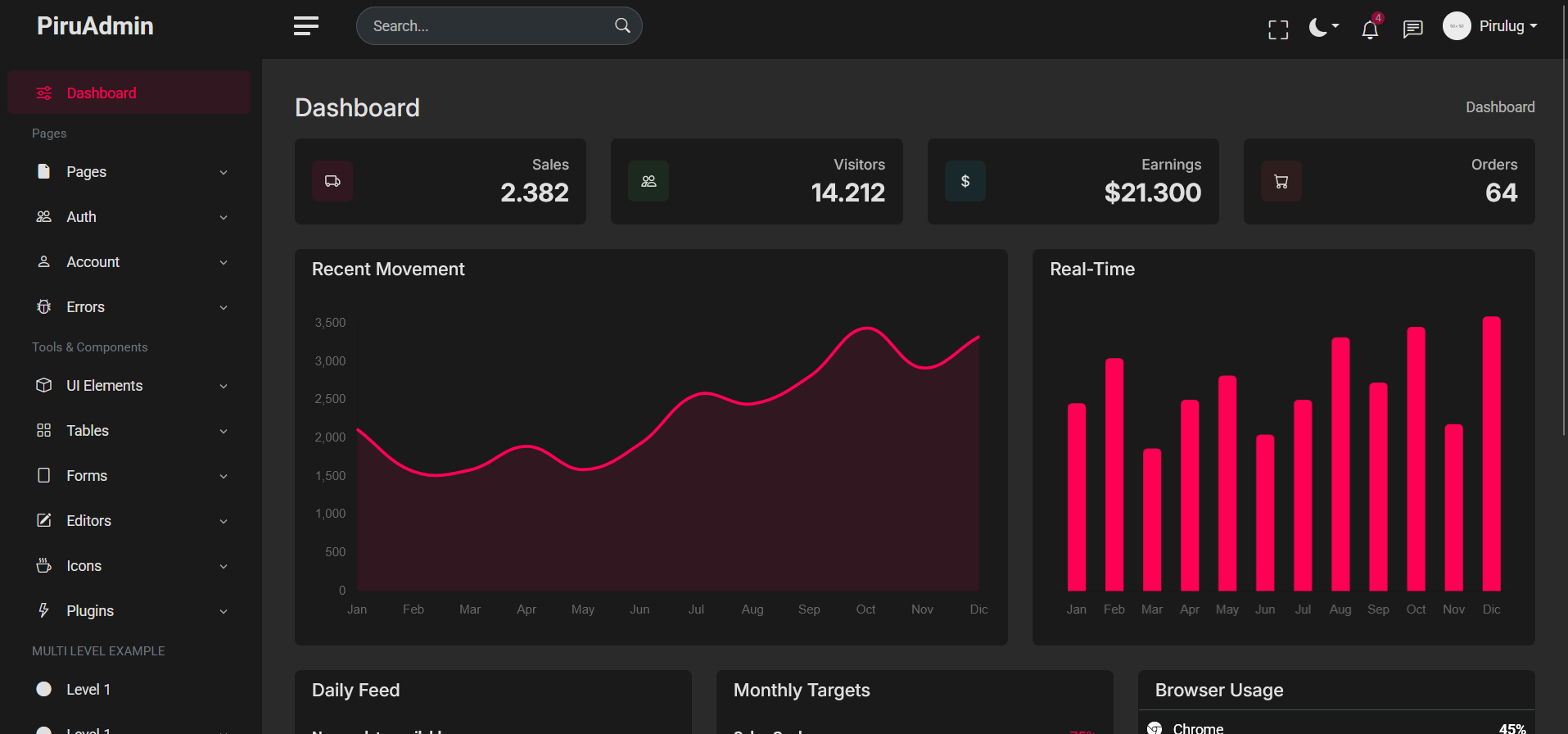Focus the Search input field

tap(499, 26)
